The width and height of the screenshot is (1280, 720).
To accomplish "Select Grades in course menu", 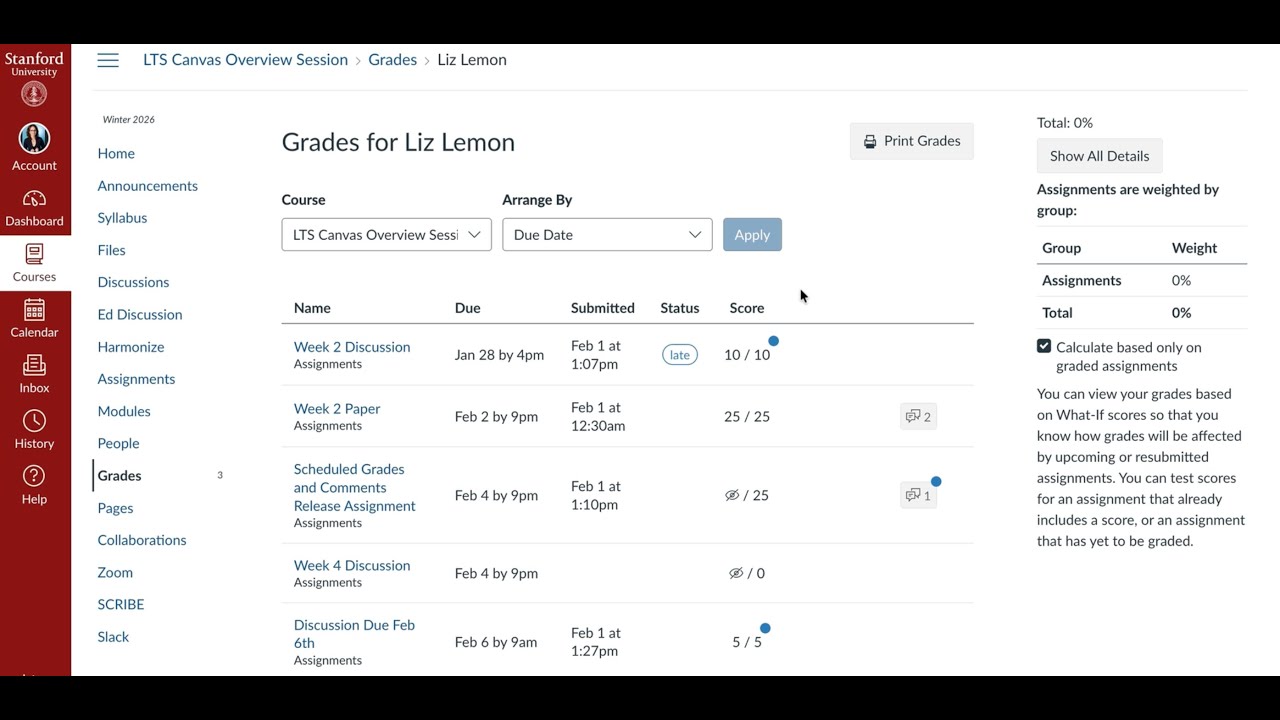I will click(119, 475).
